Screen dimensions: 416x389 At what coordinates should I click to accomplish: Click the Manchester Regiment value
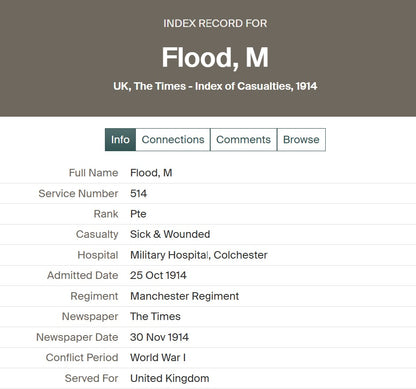pos(184,296)
